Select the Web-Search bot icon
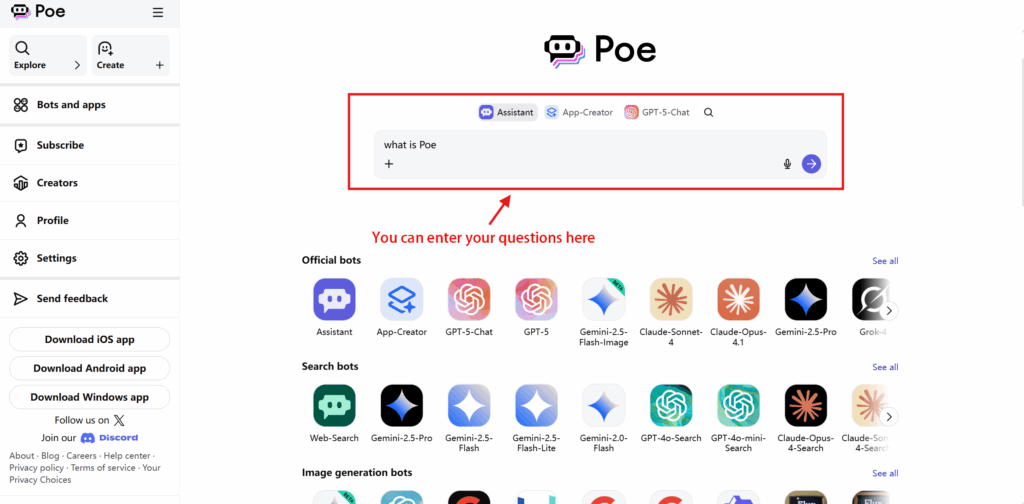Viewport: 1024px width, 504px height. pyautogui.click(x=334, y=405)
